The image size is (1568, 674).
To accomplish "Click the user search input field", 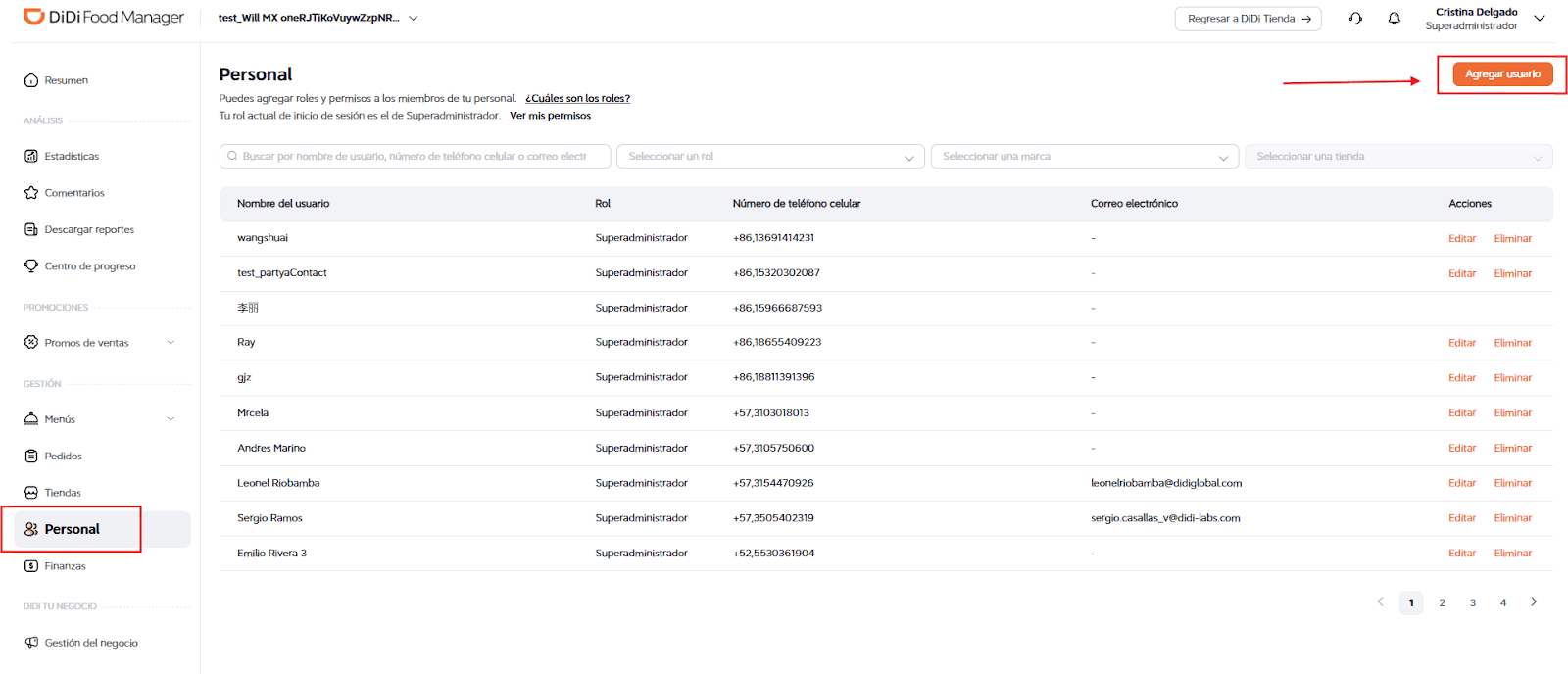I will [x=415, y=157].
